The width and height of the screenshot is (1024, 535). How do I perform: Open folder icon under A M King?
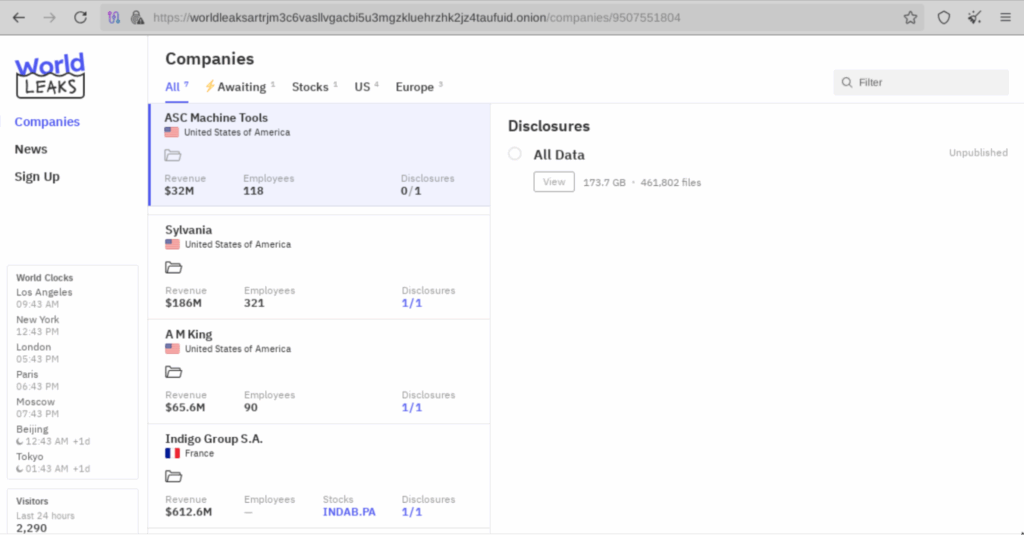pyautogui.click(x=173, y=372)
